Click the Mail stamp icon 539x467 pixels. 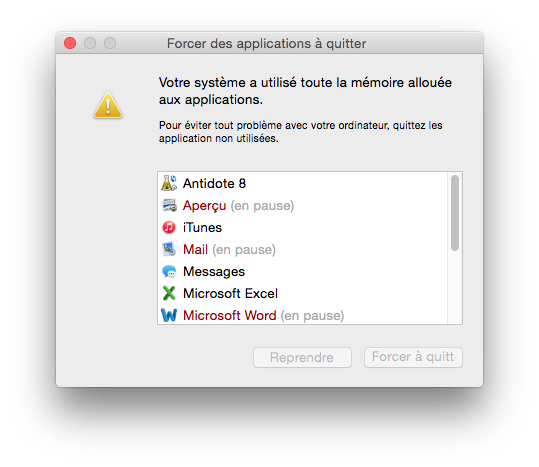click(169, 249)
